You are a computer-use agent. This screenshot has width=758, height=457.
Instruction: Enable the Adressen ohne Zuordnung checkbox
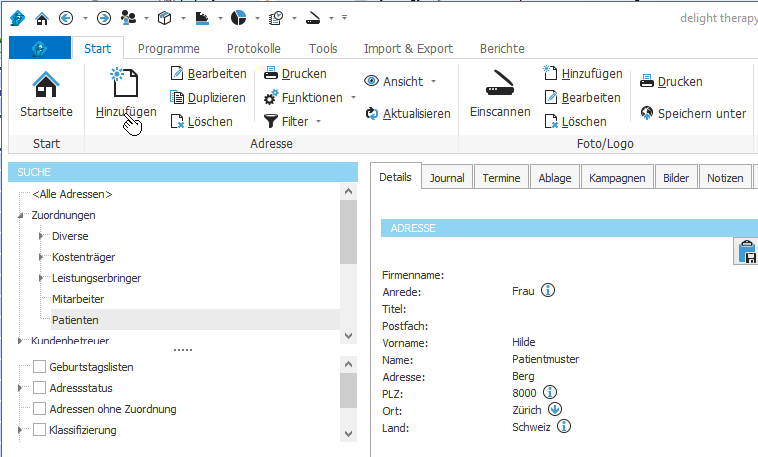pyautogui.click(x=40, y=409)
